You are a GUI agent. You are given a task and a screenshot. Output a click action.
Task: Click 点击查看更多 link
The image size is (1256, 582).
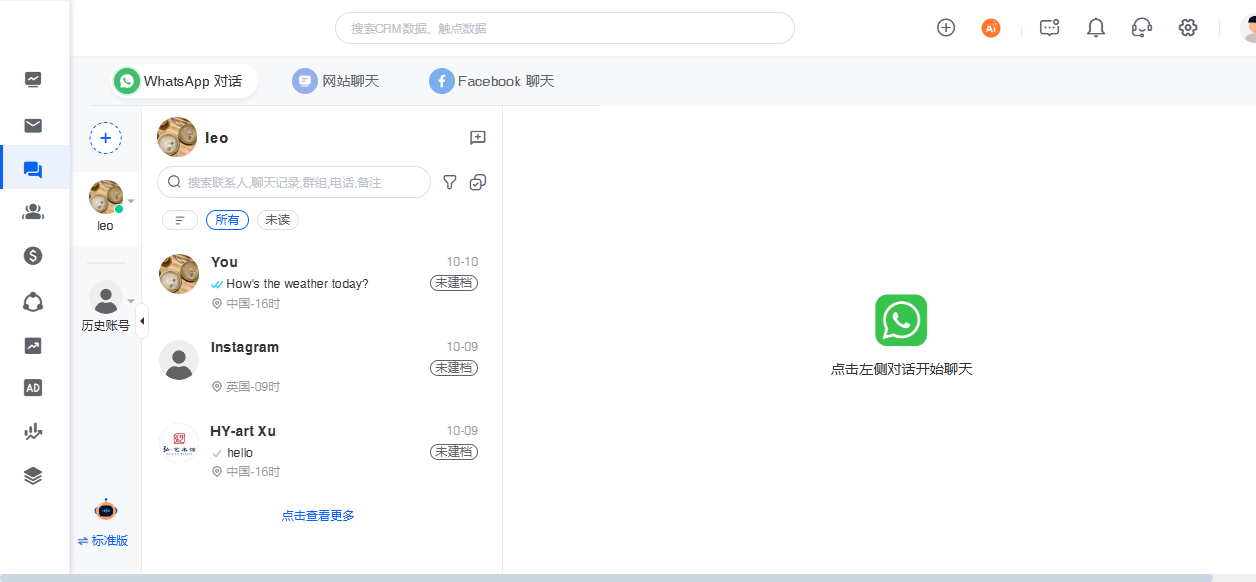(318, 516)
